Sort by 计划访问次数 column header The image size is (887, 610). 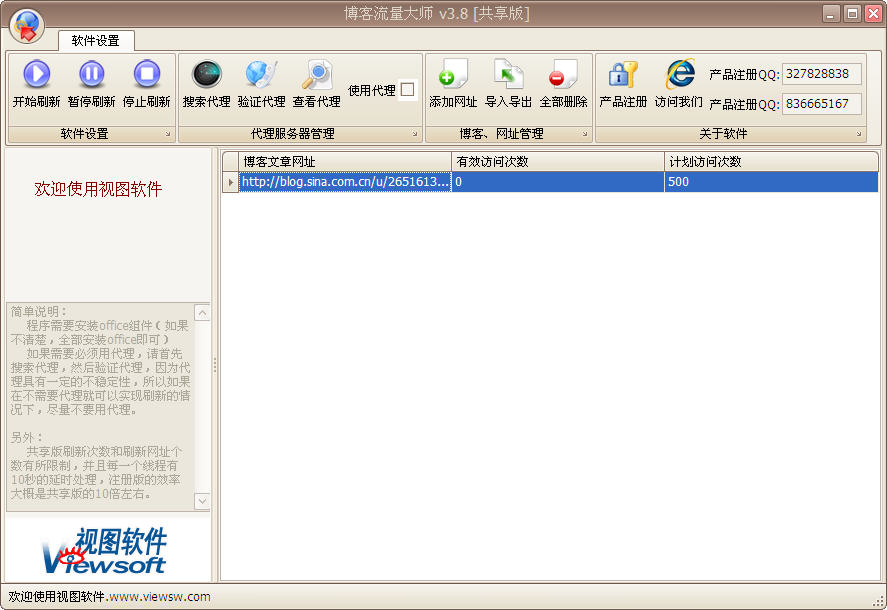click(x=772, y=162)
